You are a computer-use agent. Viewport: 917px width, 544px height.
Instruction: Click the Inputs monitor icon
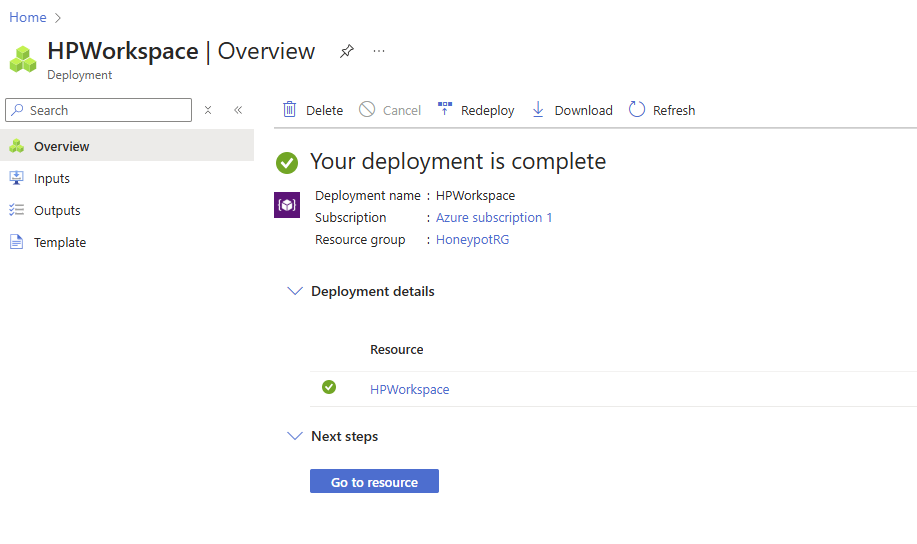click(16, 178)
